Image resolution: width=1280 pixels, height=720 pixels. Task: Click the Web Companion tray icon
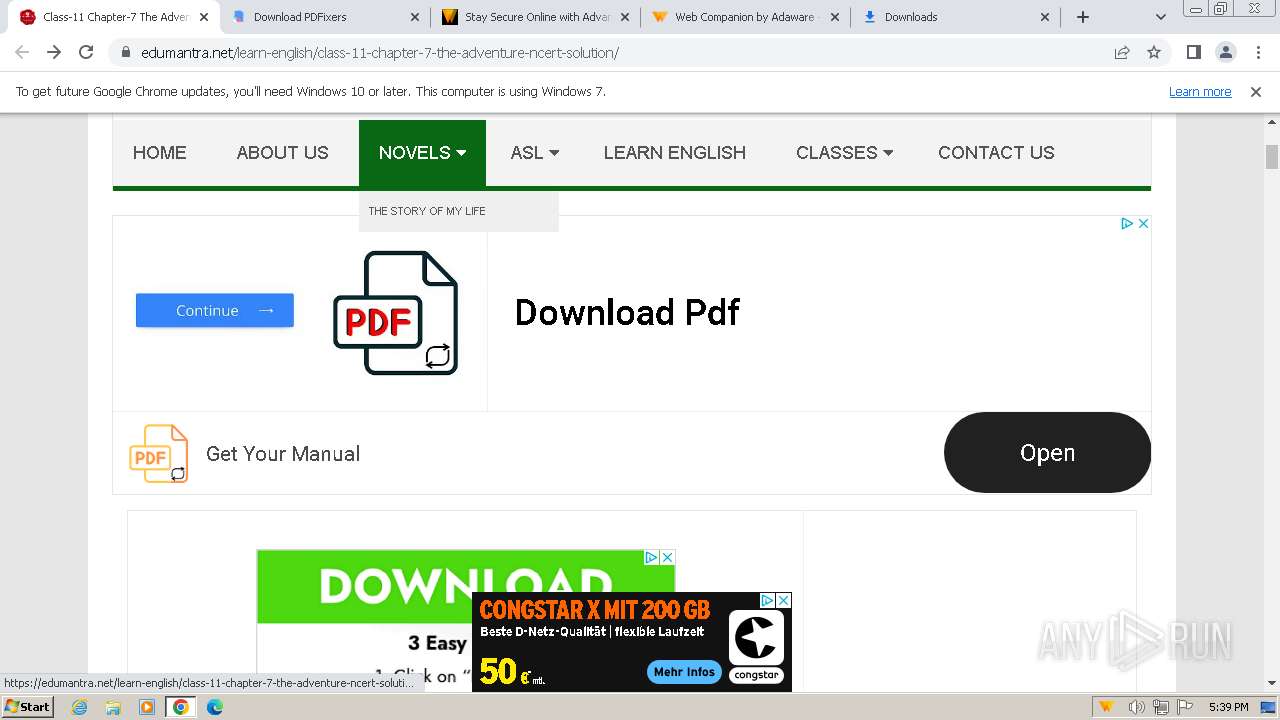pyautogui.click(x=1107, y=707)
